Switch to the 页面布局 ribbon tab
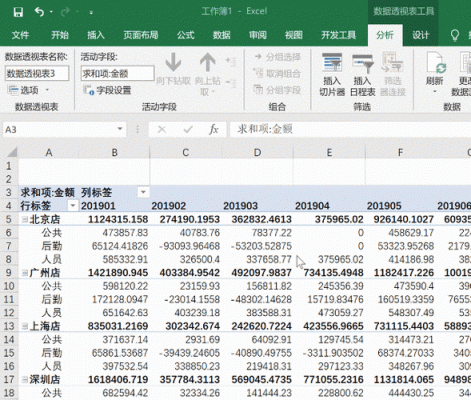The height and width of the screenshot is (400, 471). click(x=141, y=35)
